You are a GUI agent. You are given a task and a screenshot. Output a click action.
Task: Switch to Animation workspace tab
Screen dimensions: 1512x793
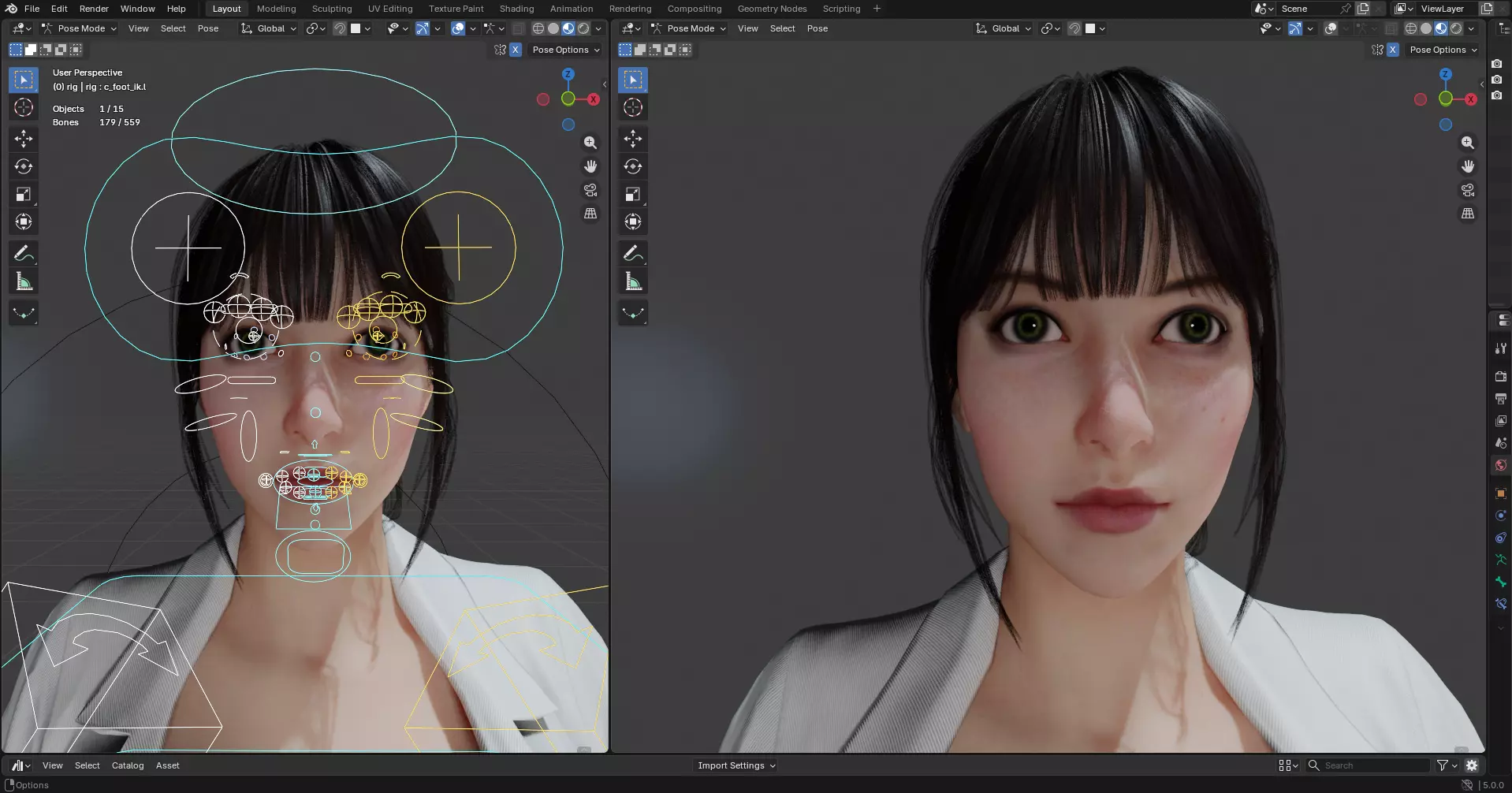click(572, 9)
